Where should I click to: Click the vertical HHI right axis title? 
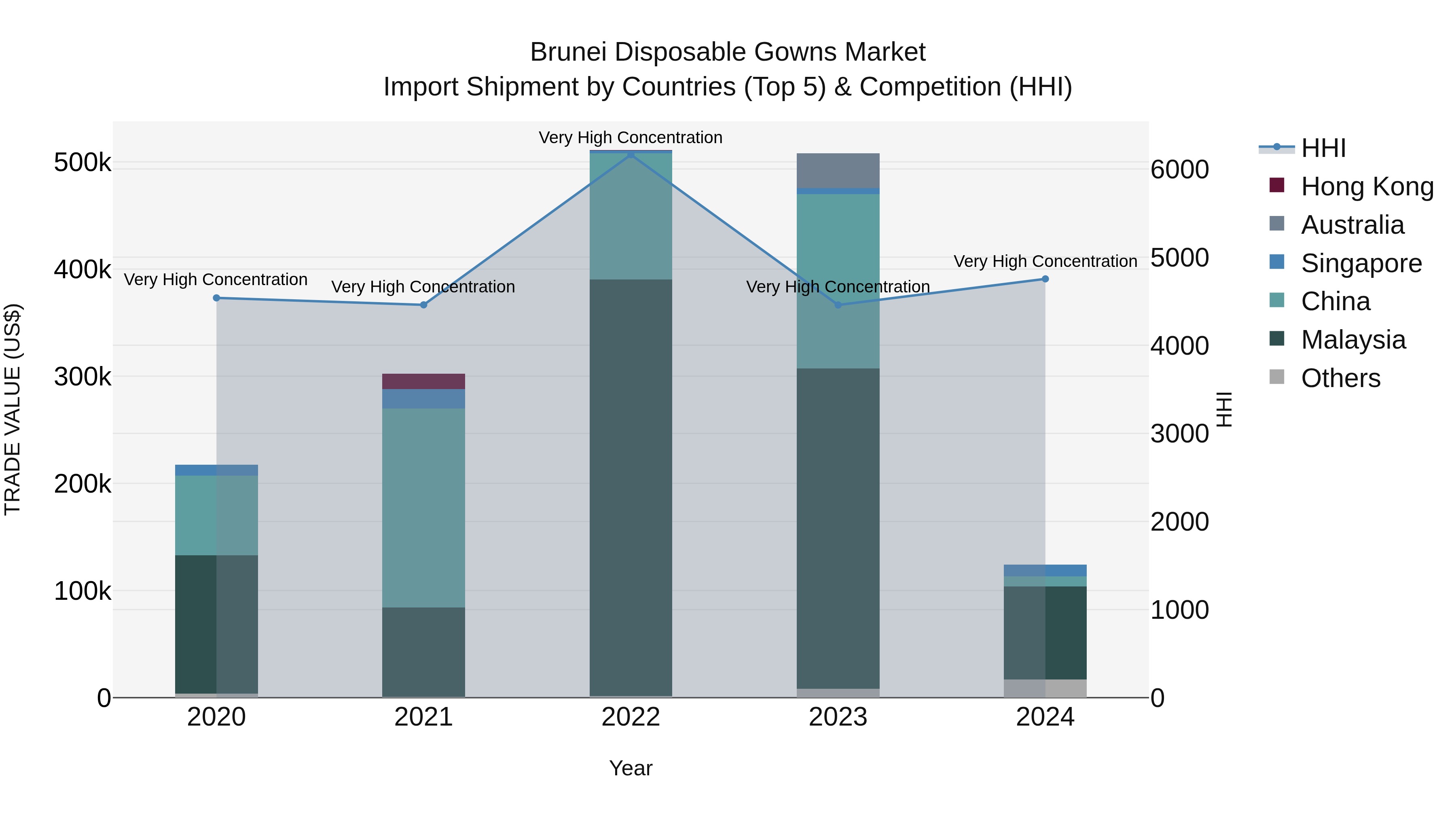pyautogui.click(x=1224, y=409)
